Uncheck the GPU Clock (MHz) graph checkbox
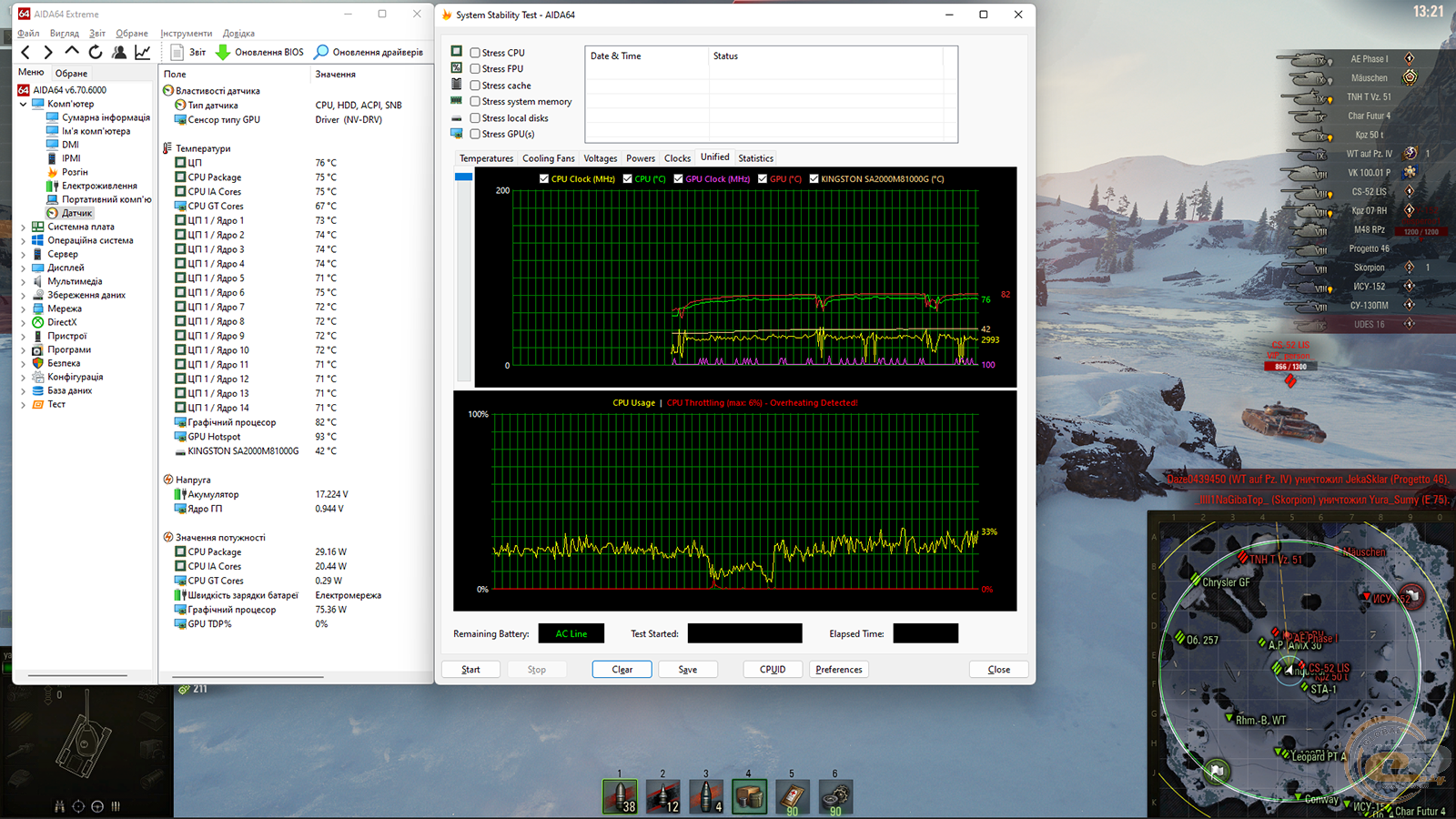1456x819 pixels. point(678,179)
